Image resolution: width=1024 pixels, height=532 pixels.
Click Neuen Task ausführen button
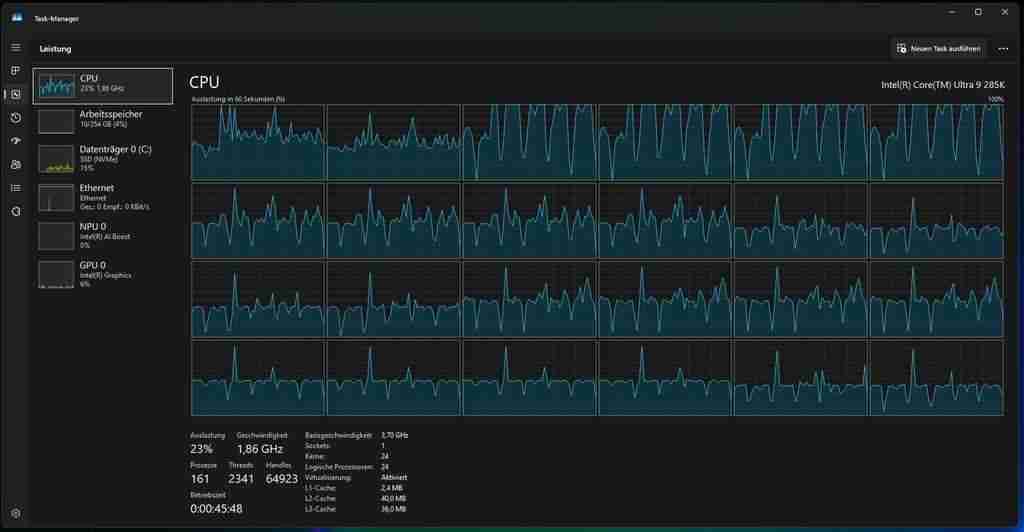tap(938, 49)
